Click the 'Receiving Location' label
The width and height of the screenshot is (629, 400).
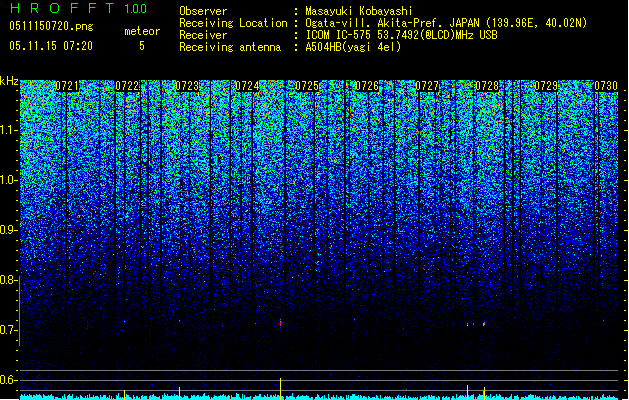pos(233,23)
